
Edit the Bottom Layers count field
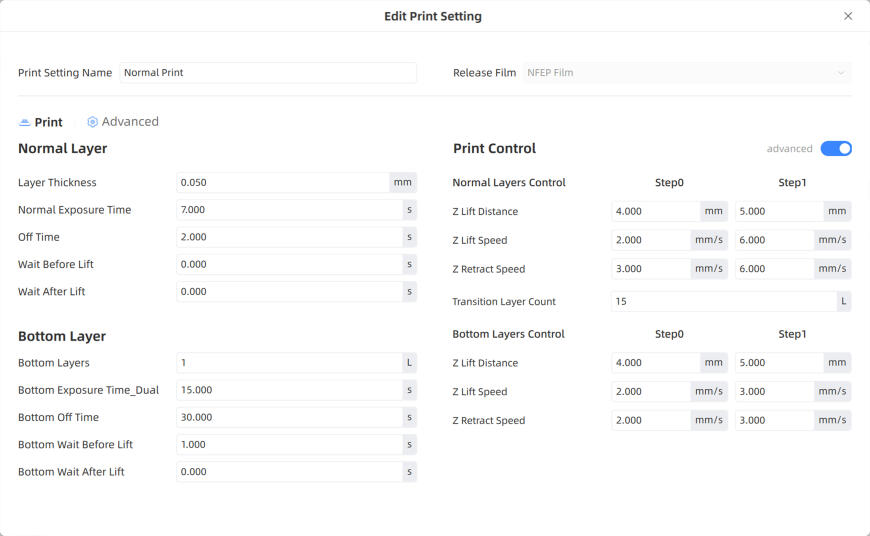(290, 363)
